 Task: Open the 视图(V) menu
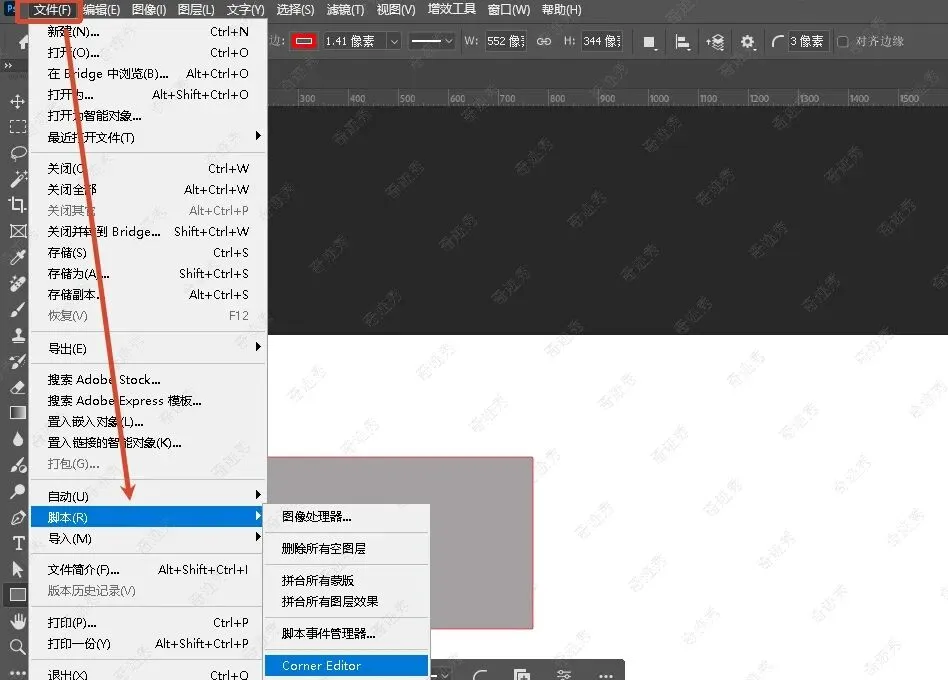click(x=395, y=10)
